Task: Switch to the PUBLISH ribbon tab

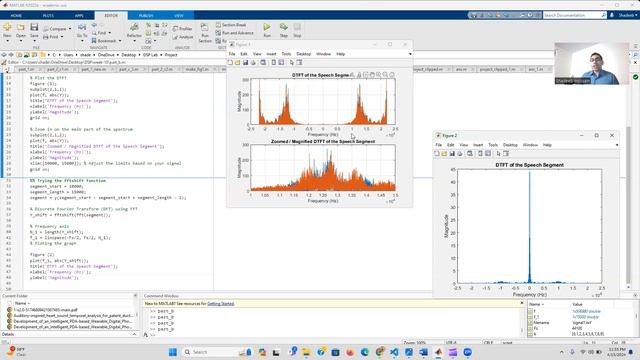Action: pyautogui.click(x=146, y=16)
